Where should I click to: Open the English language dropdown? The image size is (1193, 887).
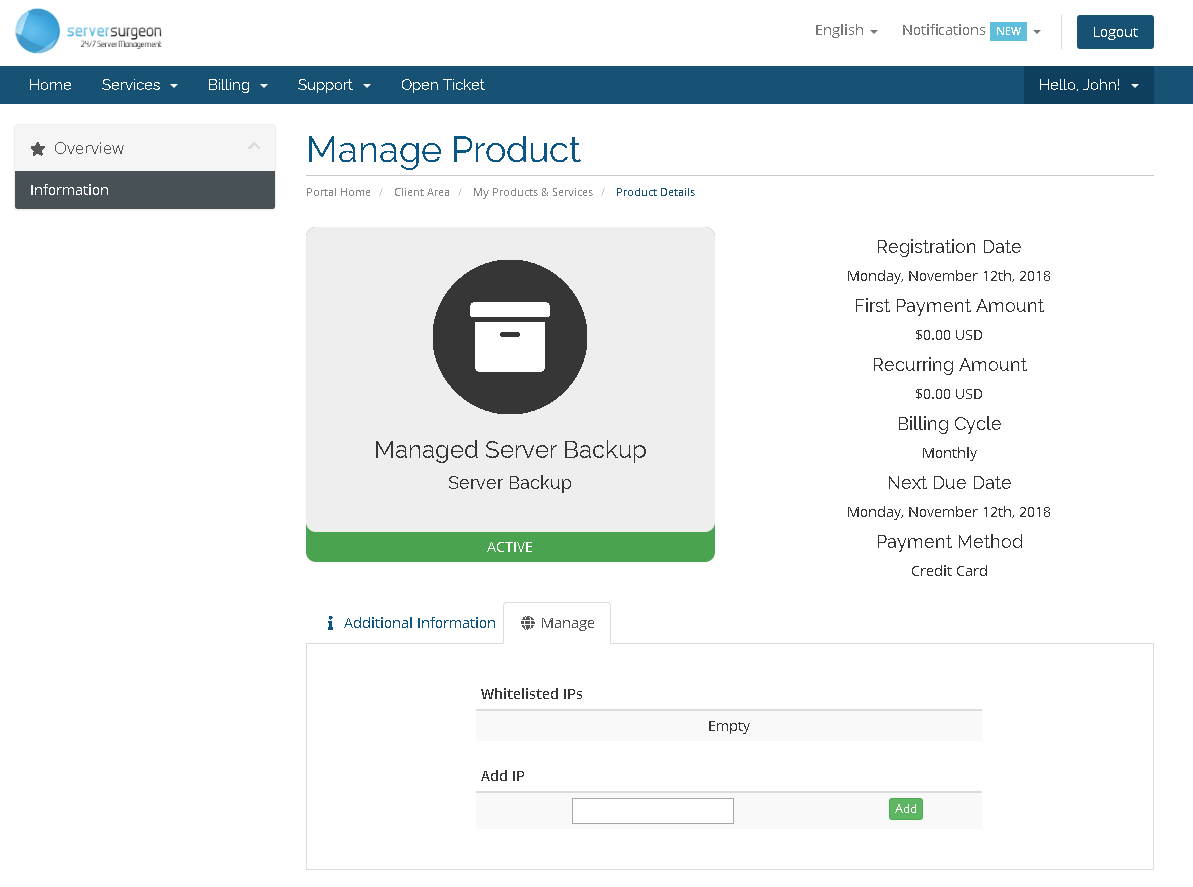pyautogui.click(x=846, y=30)
